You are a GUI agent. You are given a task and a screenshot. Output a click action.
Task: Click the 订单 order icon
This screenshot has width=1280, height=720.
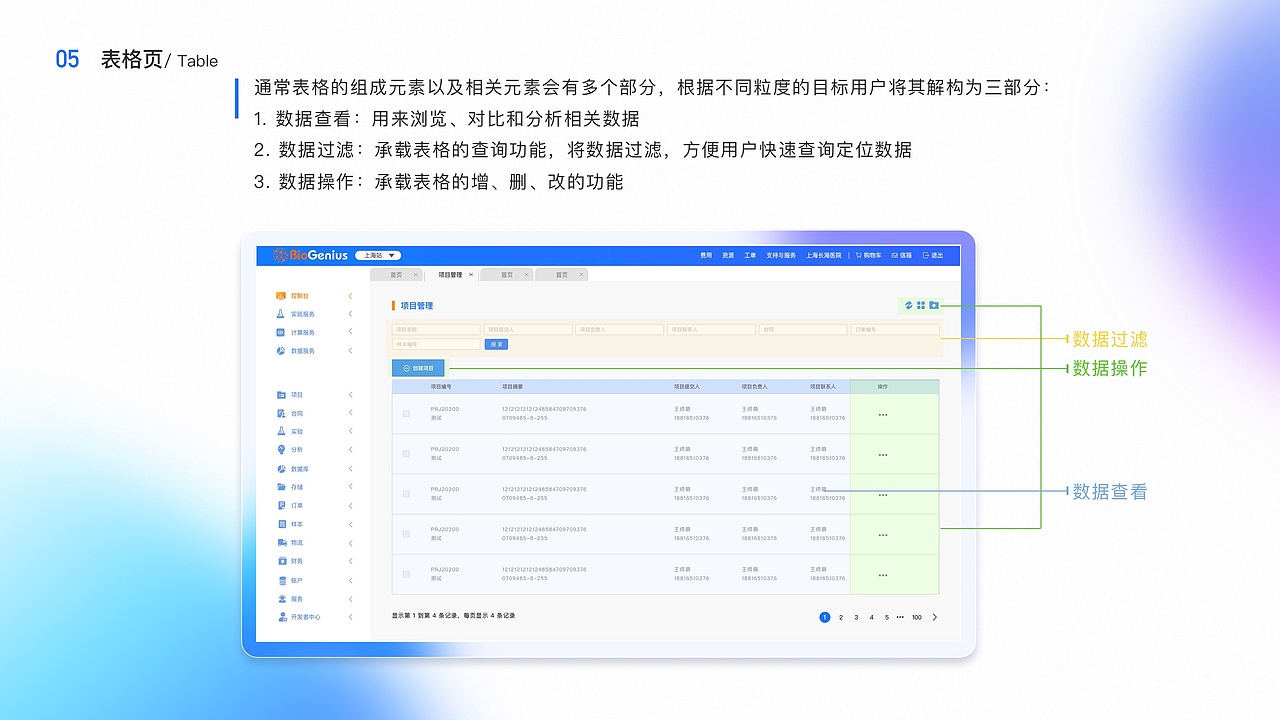(282, 506)
